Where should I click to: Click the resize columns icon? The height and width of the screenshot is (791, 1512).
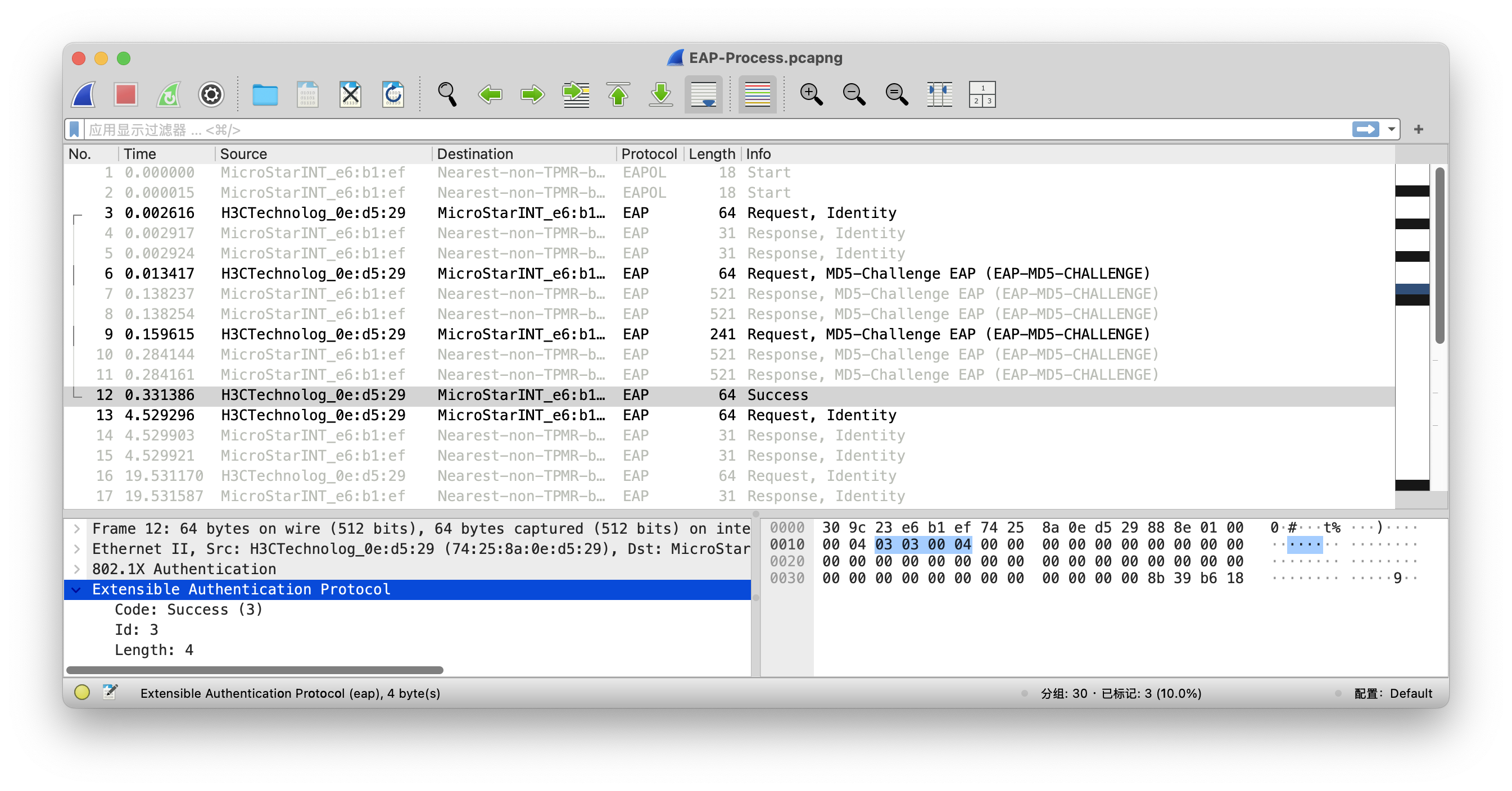939,94
